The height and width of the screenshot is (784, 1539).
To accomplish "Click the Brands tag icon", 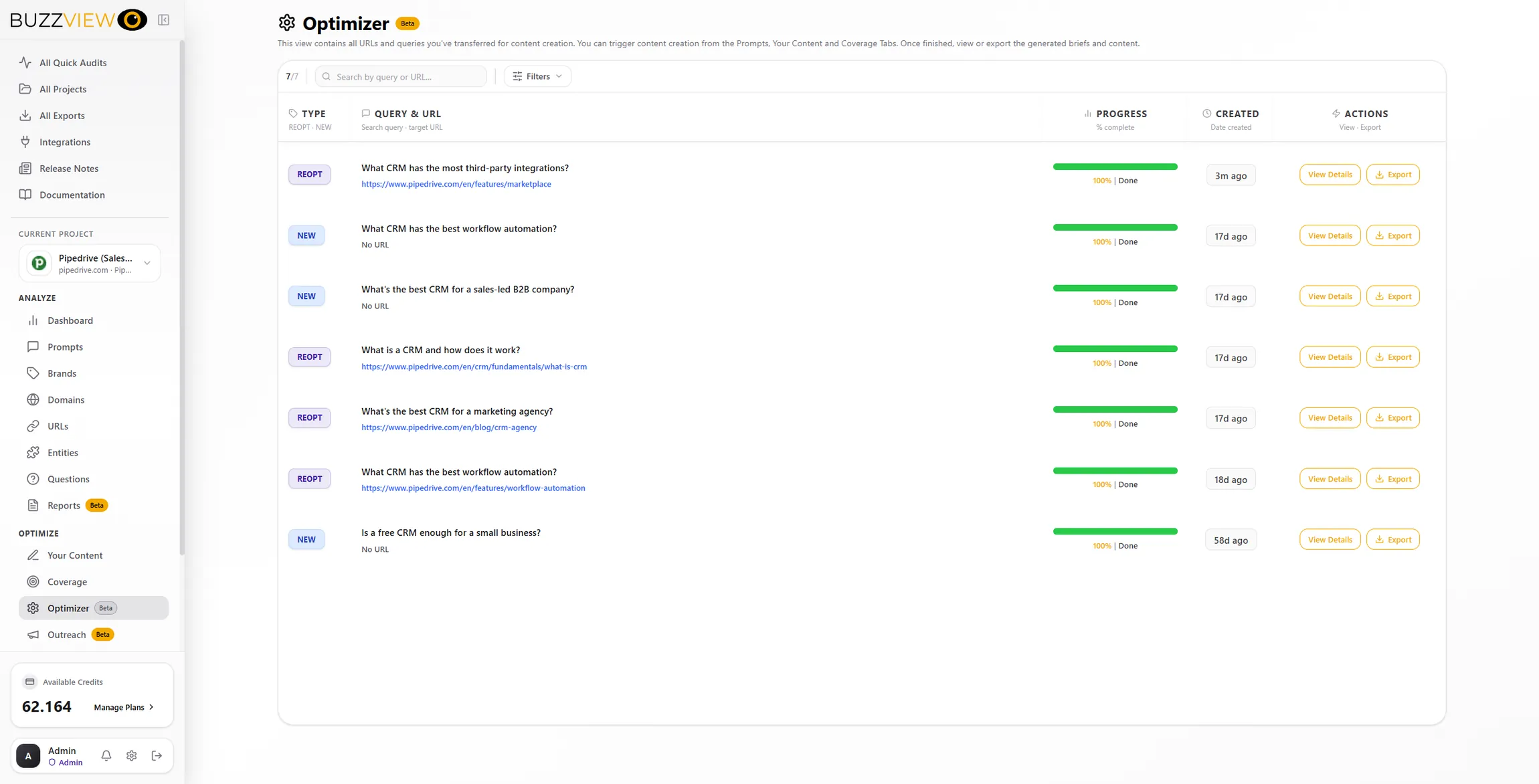I will (33, 373).
